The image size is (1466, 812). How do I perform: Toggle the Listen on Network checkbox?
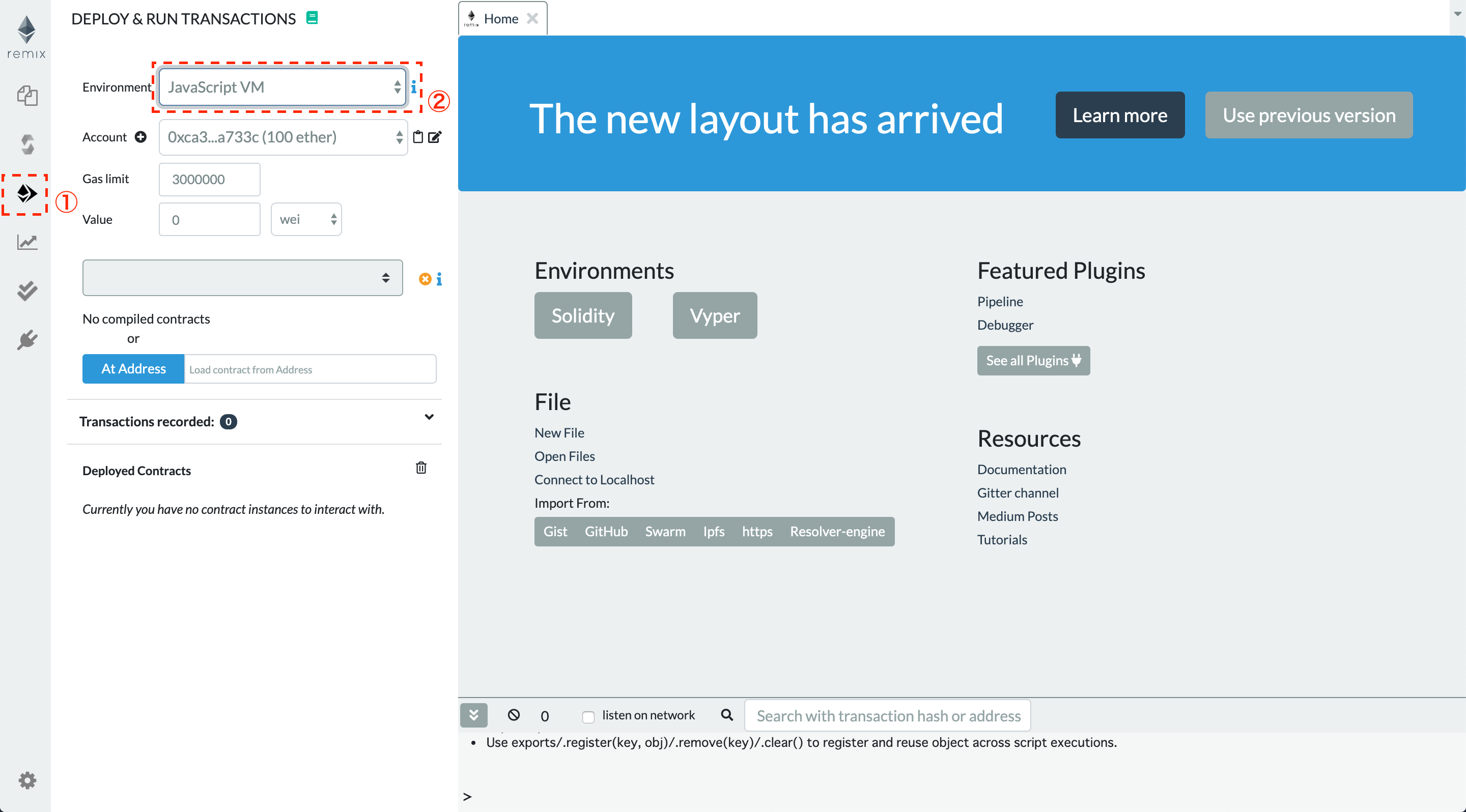588,715
